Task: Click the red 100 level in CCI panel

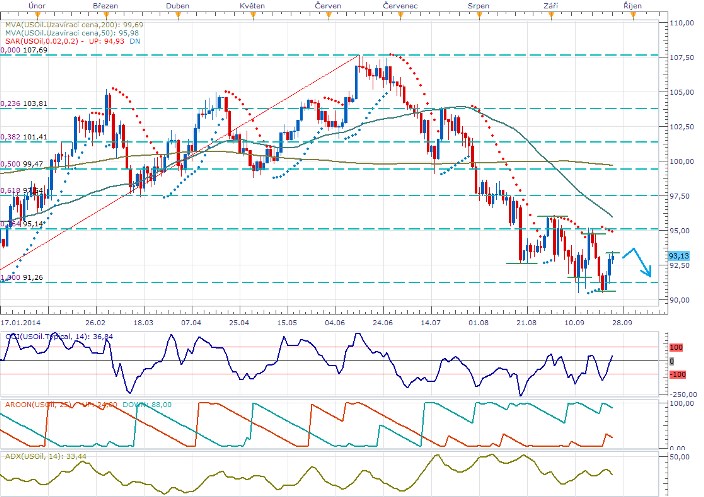Action: 676,347
